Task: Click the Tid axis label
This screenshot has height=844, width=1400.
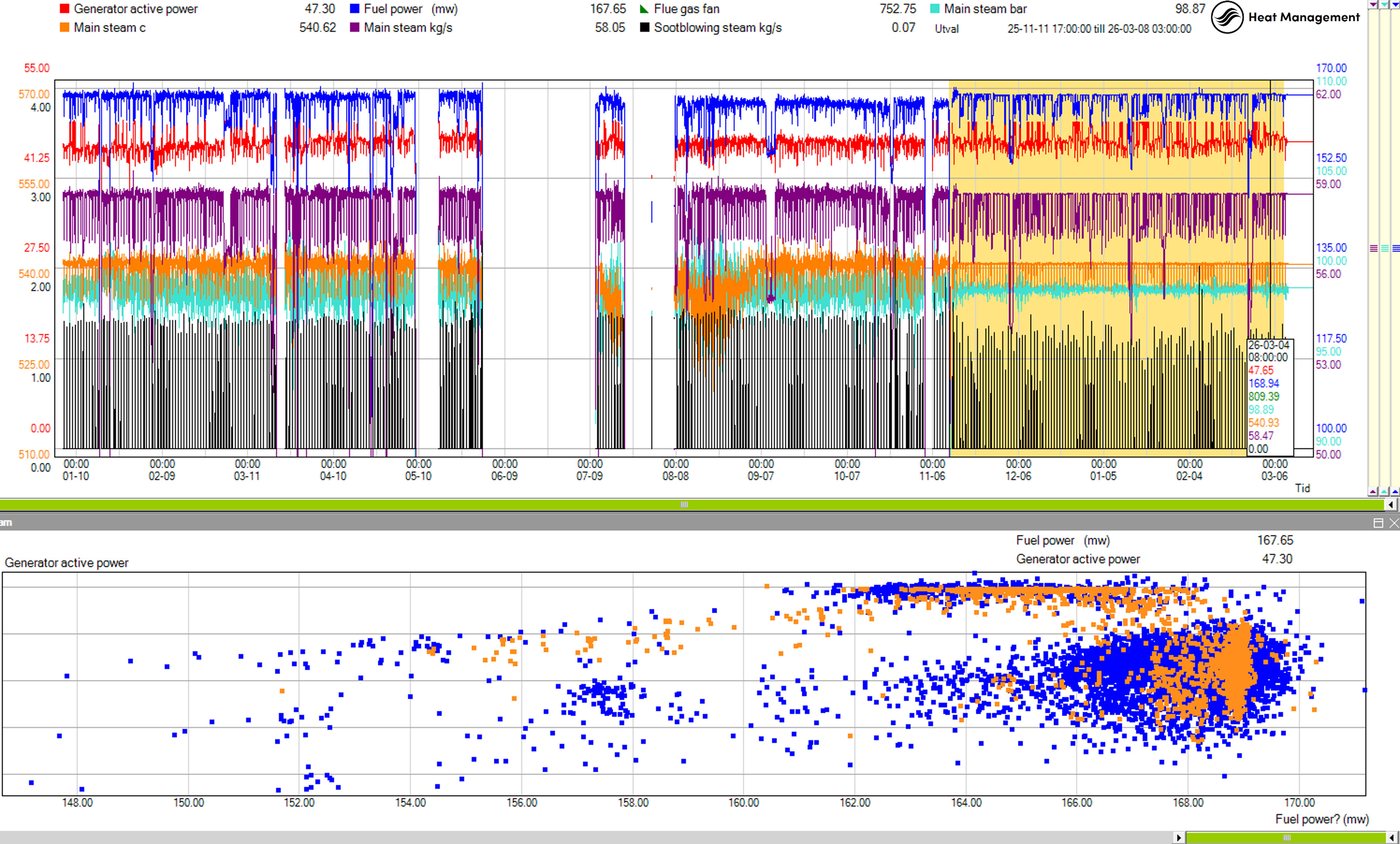Action: 1302,488
